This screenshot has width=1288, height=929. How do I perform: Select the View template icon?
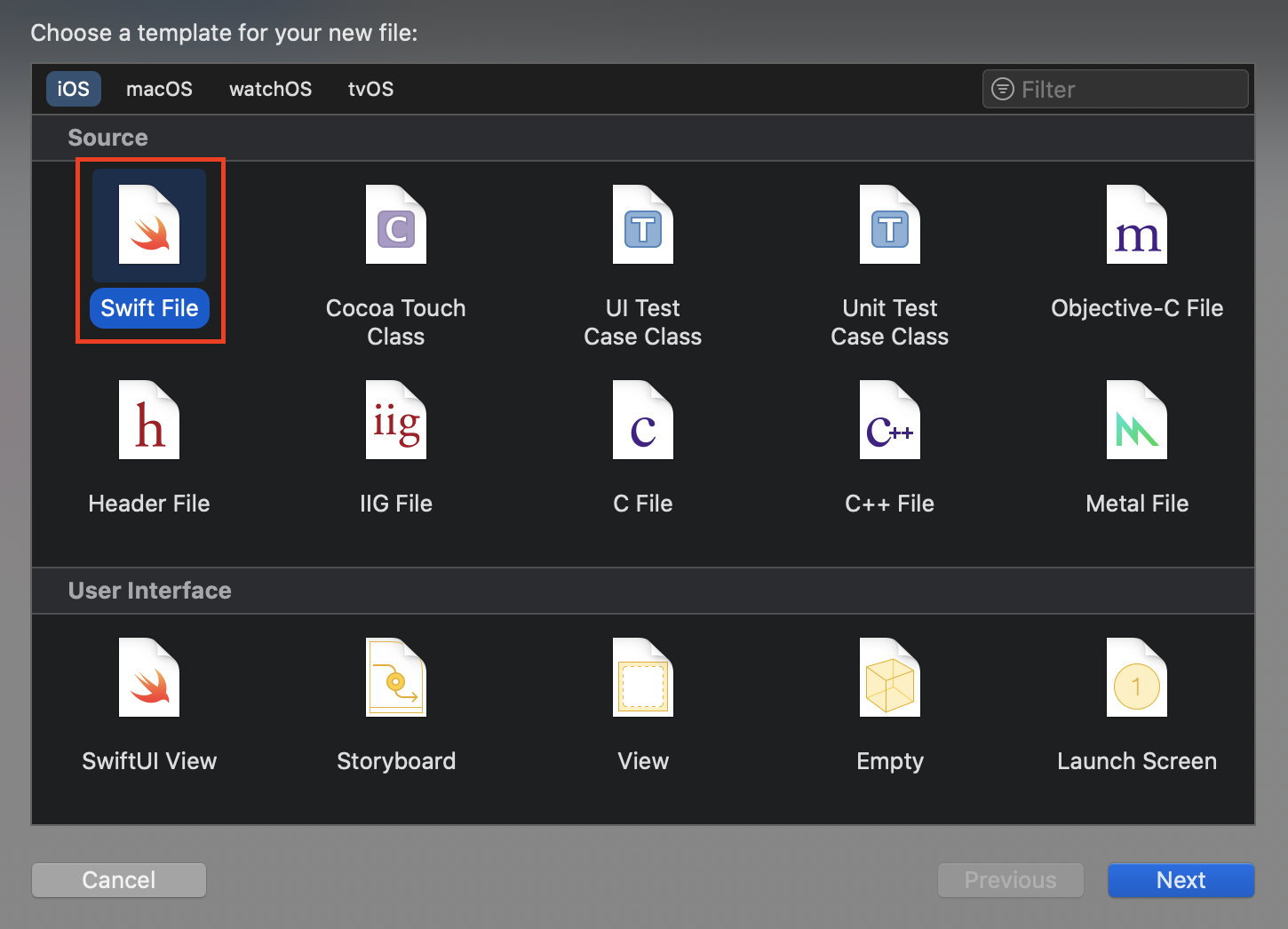point(643,678)
